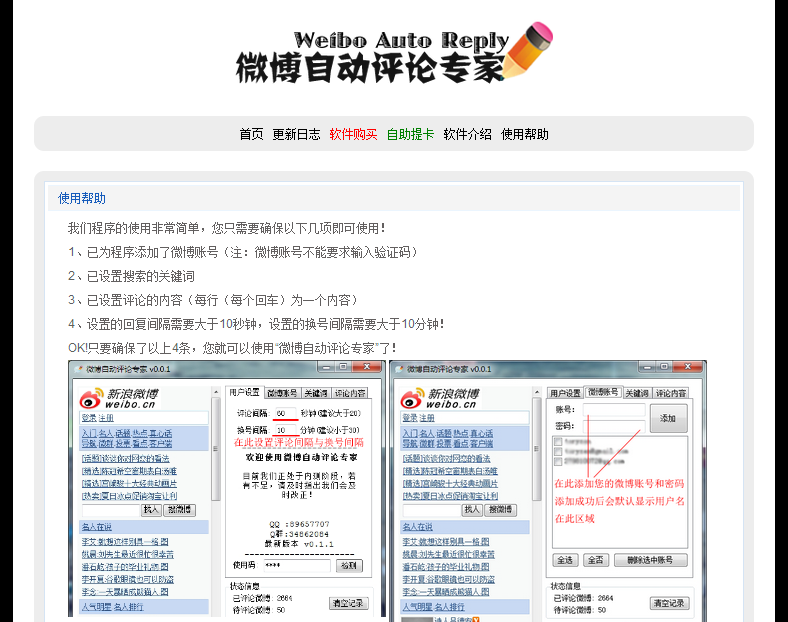The image size is (788, 622).
Task: Click the title bar icon of settings screenshot window
Action: point(78,369)
